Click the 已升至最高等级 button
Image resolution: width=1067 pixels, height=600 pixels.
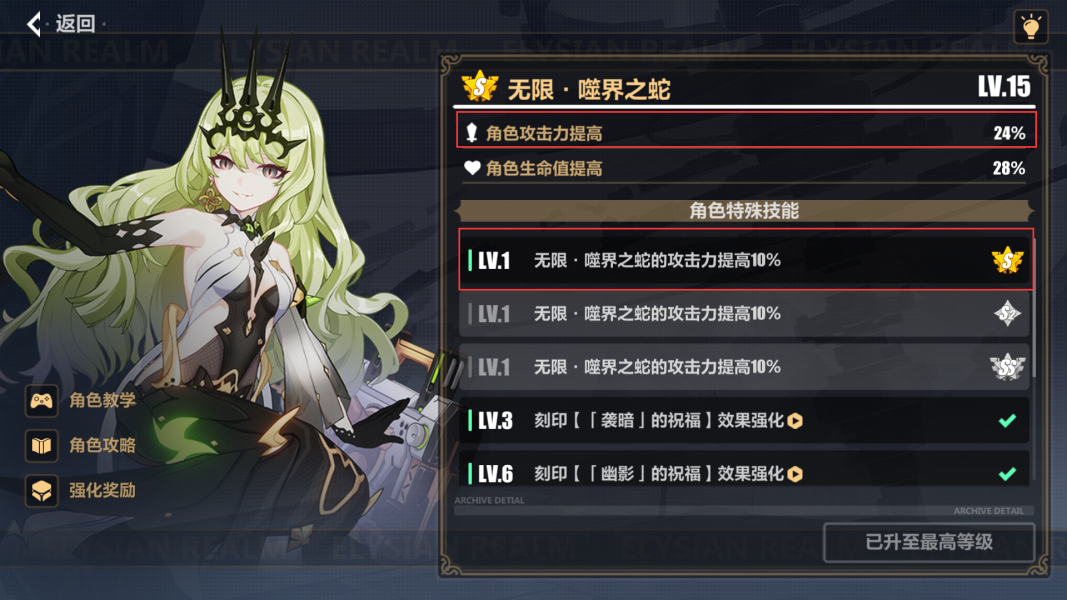coord(929,542)
